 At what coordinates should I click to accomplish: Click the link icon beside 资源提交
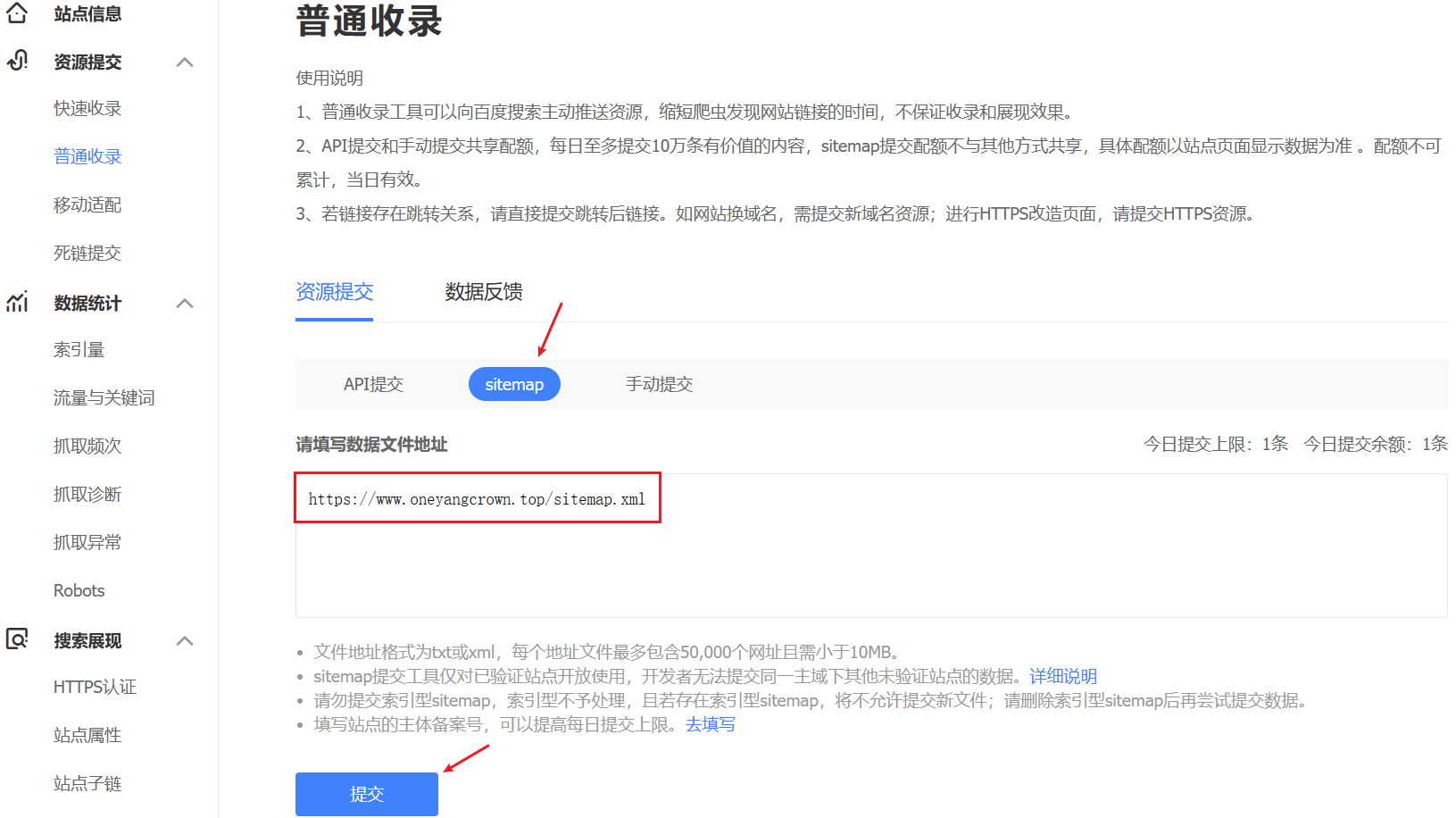pyautogui.click(x=17, y=61)
